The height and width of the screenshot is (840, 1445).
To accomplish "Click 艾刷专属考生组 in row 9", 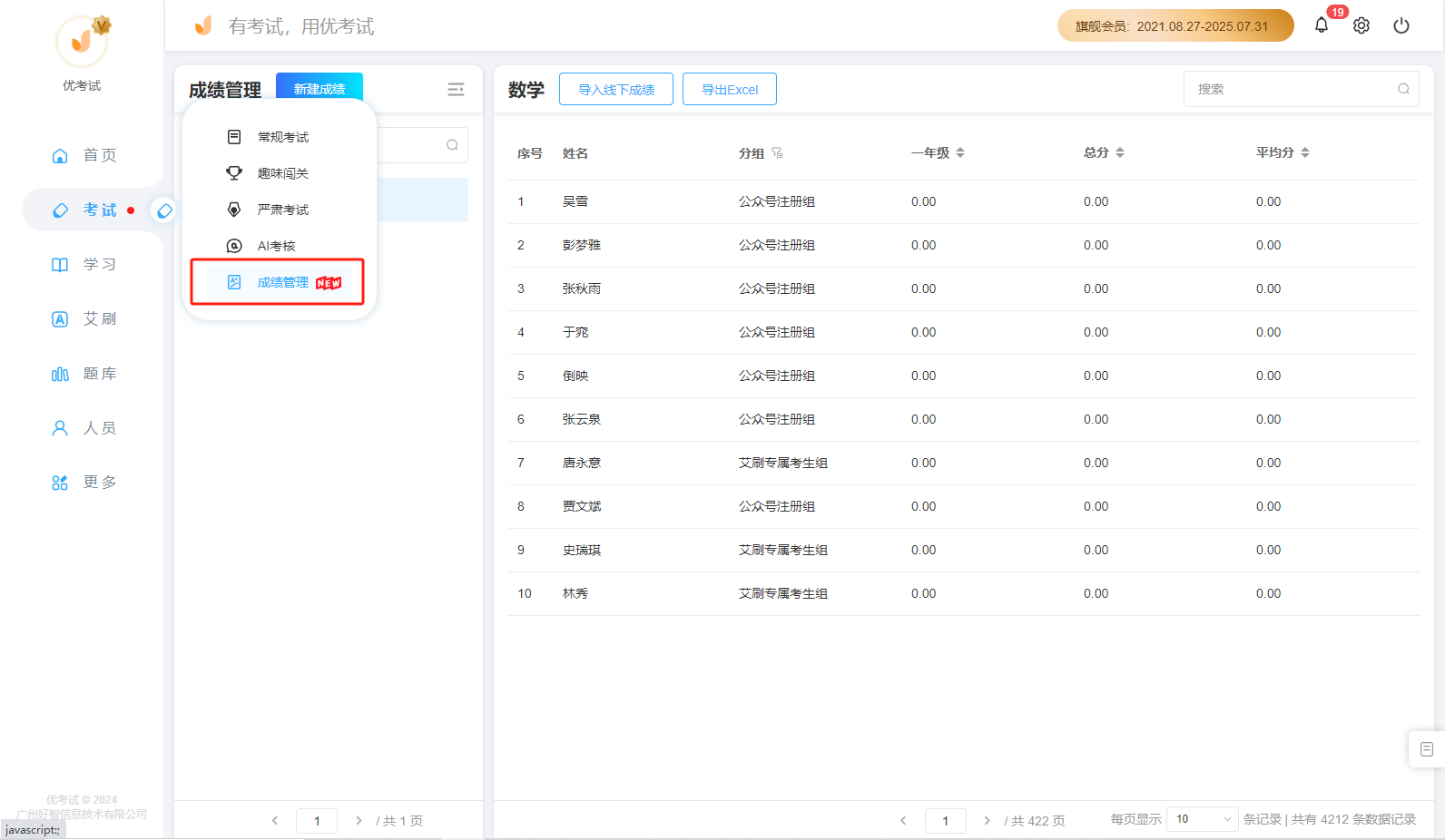I will point(783,550).
